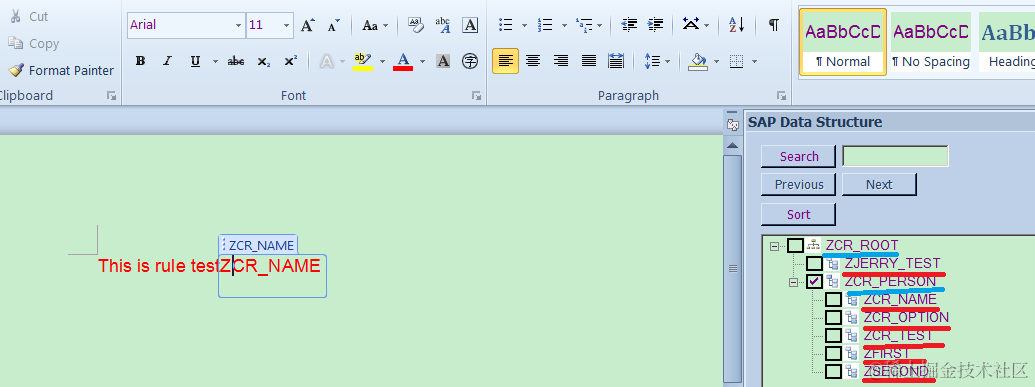This screenshot has width=1035, height=387.
Task: Select the No Spacing style
Action: (x=931, y=42)
